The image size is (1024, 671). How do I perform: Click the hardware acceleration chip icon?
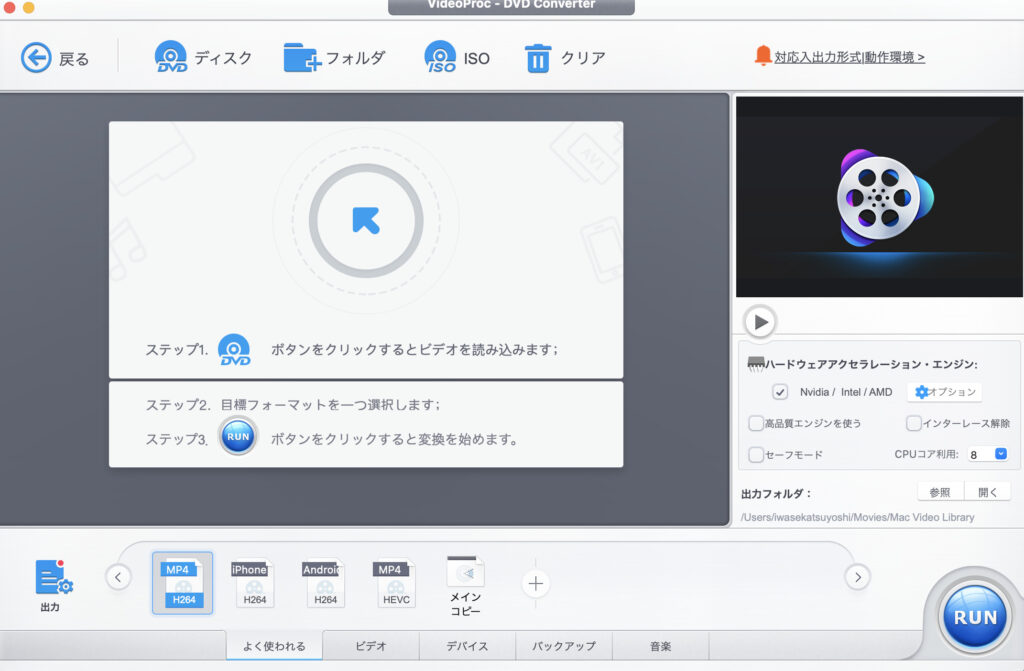click(756, 364)
